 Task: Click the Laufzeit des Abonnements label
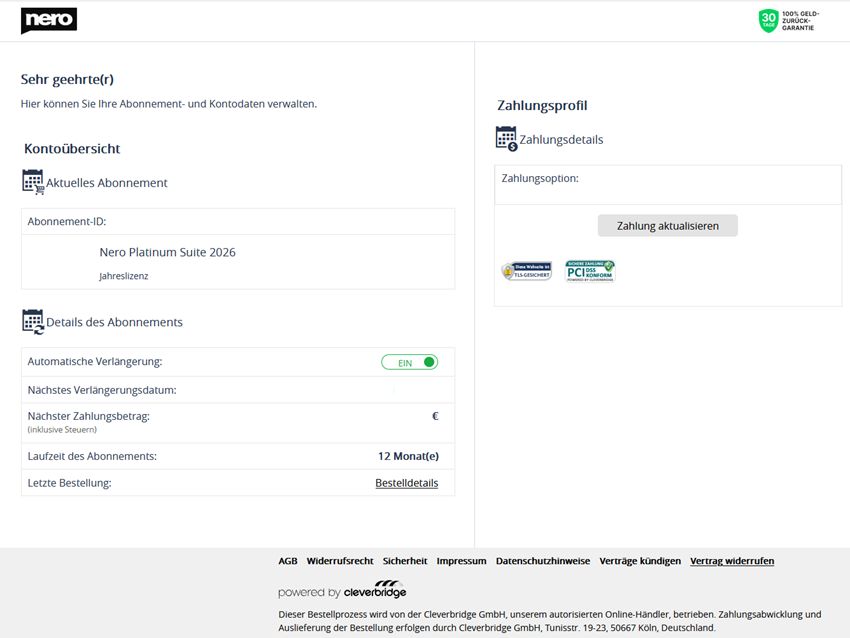[92, 456]
